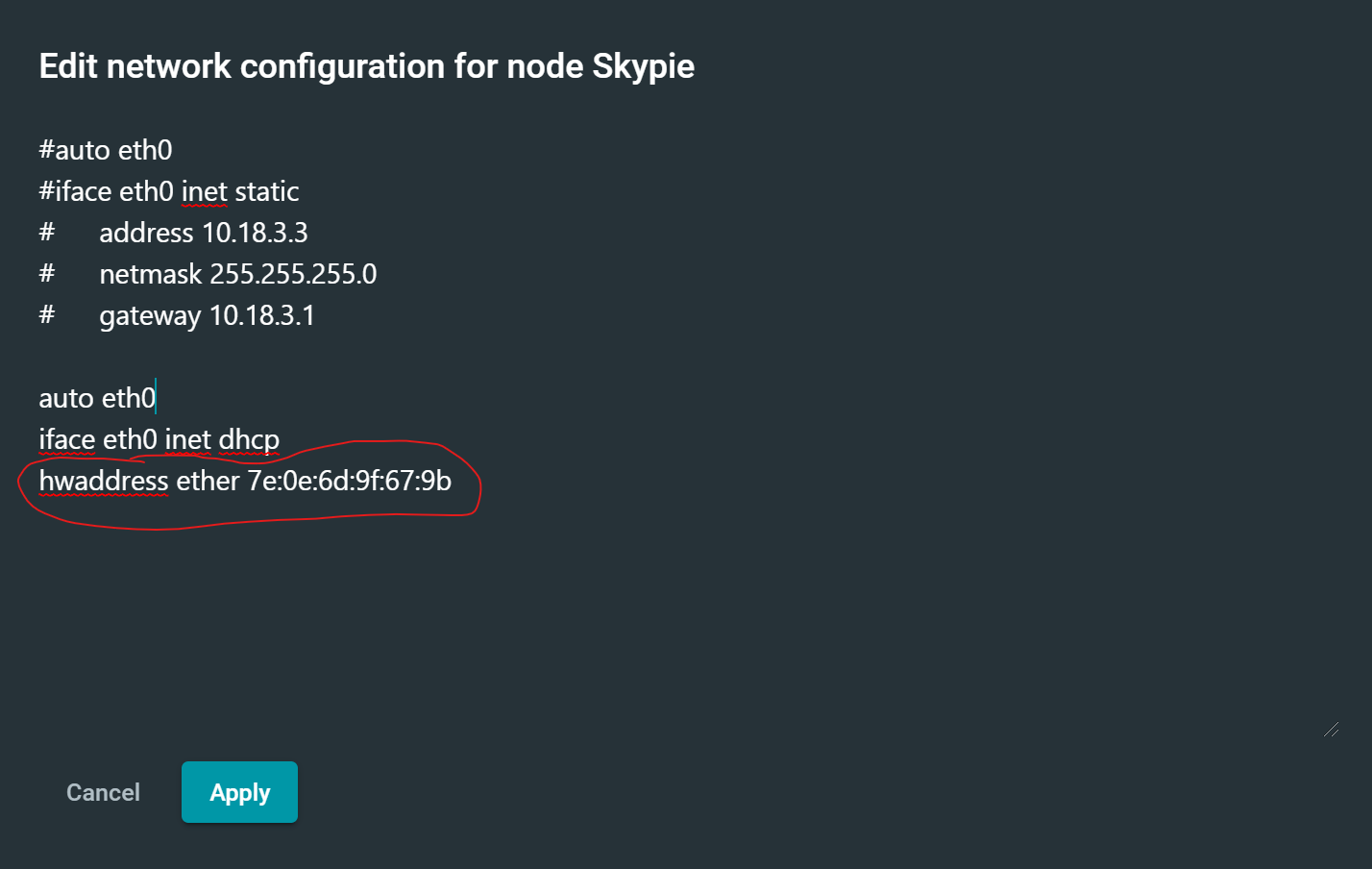Viewport: 1372px width, 869px height.
Task: Click the Cancel button
Action: [103, 792]
